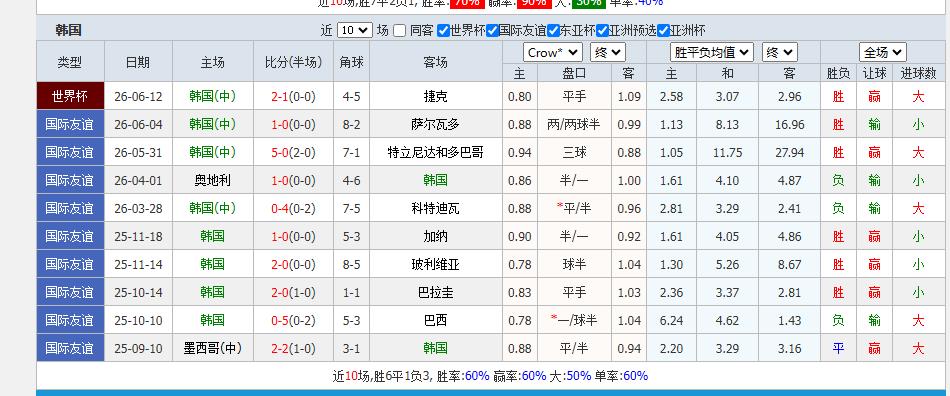Click the 捷克 team link

436,96
